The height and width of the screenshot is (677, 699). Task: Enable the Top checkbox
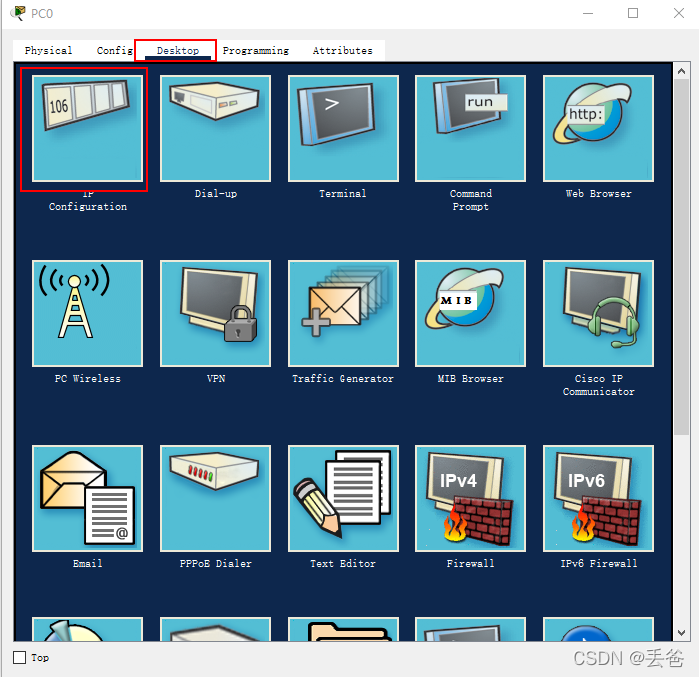(x=20, y=657)
